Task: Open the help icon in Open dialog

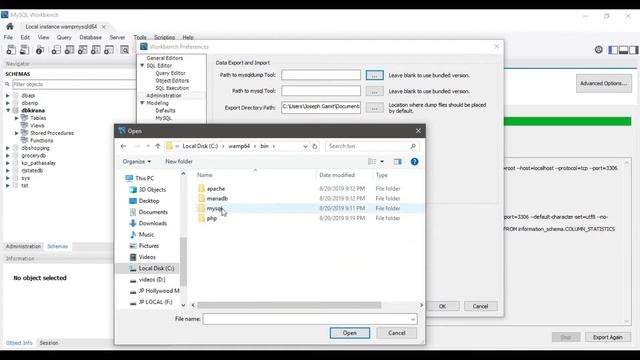Action: coord(414,162)
